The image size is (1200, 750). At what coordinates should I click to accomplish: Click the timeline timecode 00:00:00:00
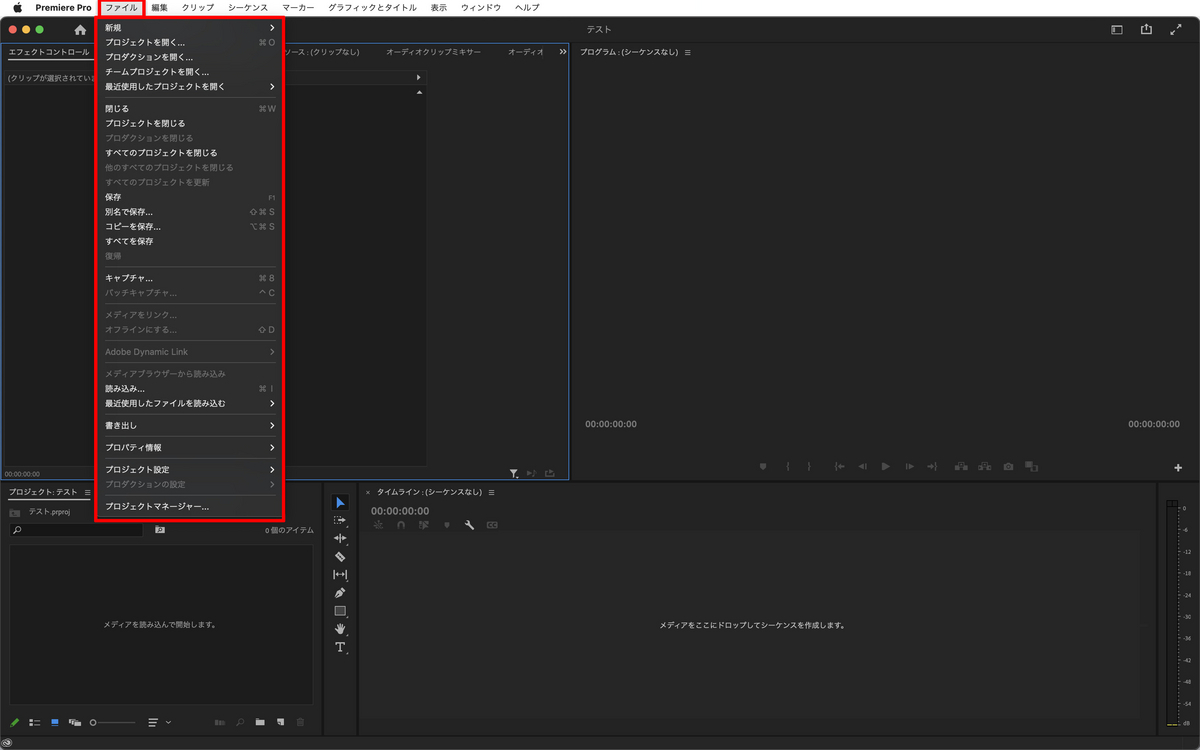point(400,511)
